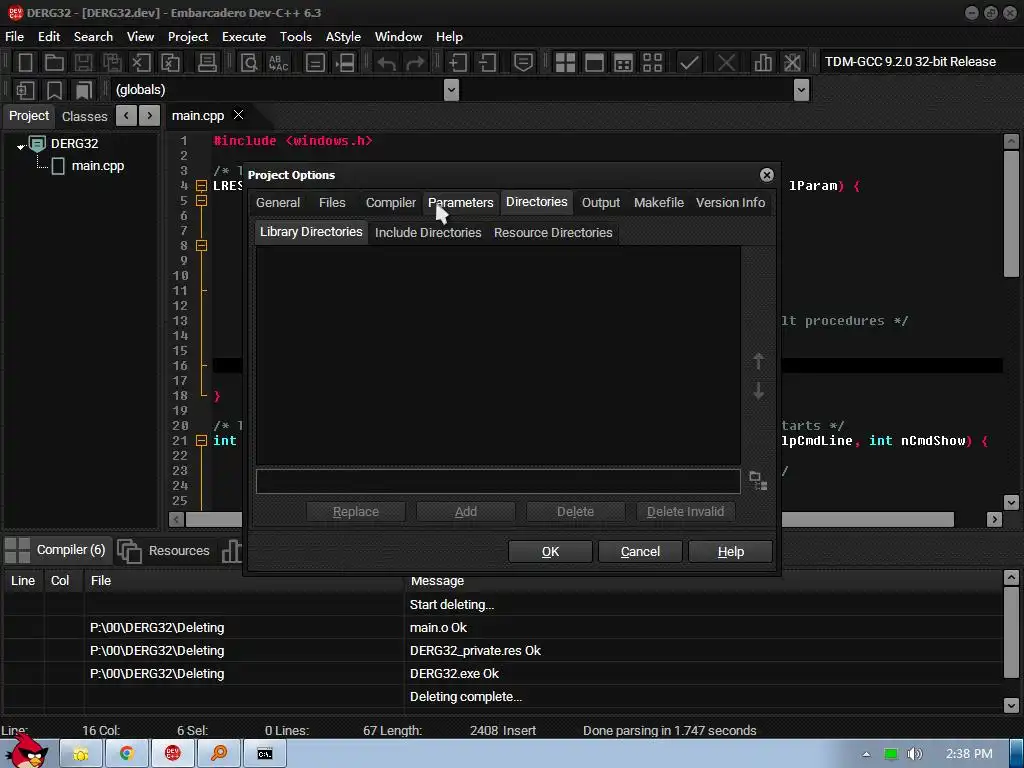Click the editor vertical scrollbar thumb
Viewport: 1024px width, 768px height.
[x=1011, y=214]
